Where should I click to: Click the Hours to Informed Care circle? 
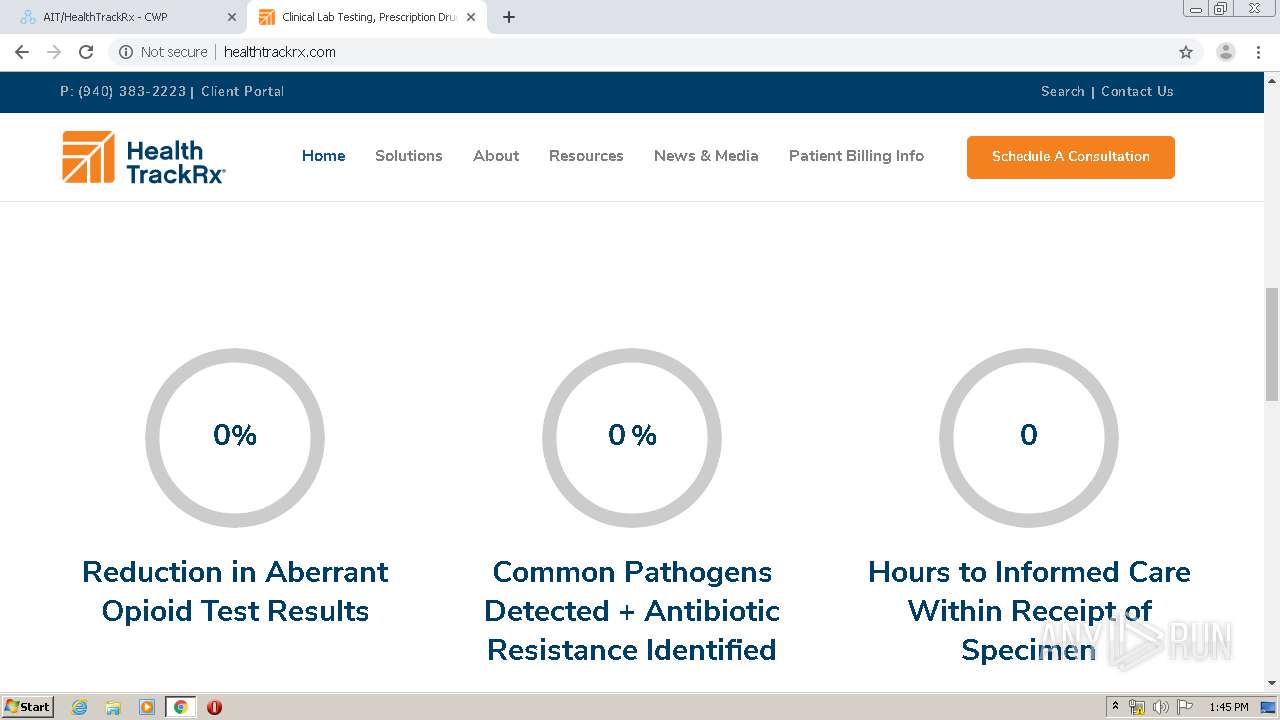[1029, 437]
